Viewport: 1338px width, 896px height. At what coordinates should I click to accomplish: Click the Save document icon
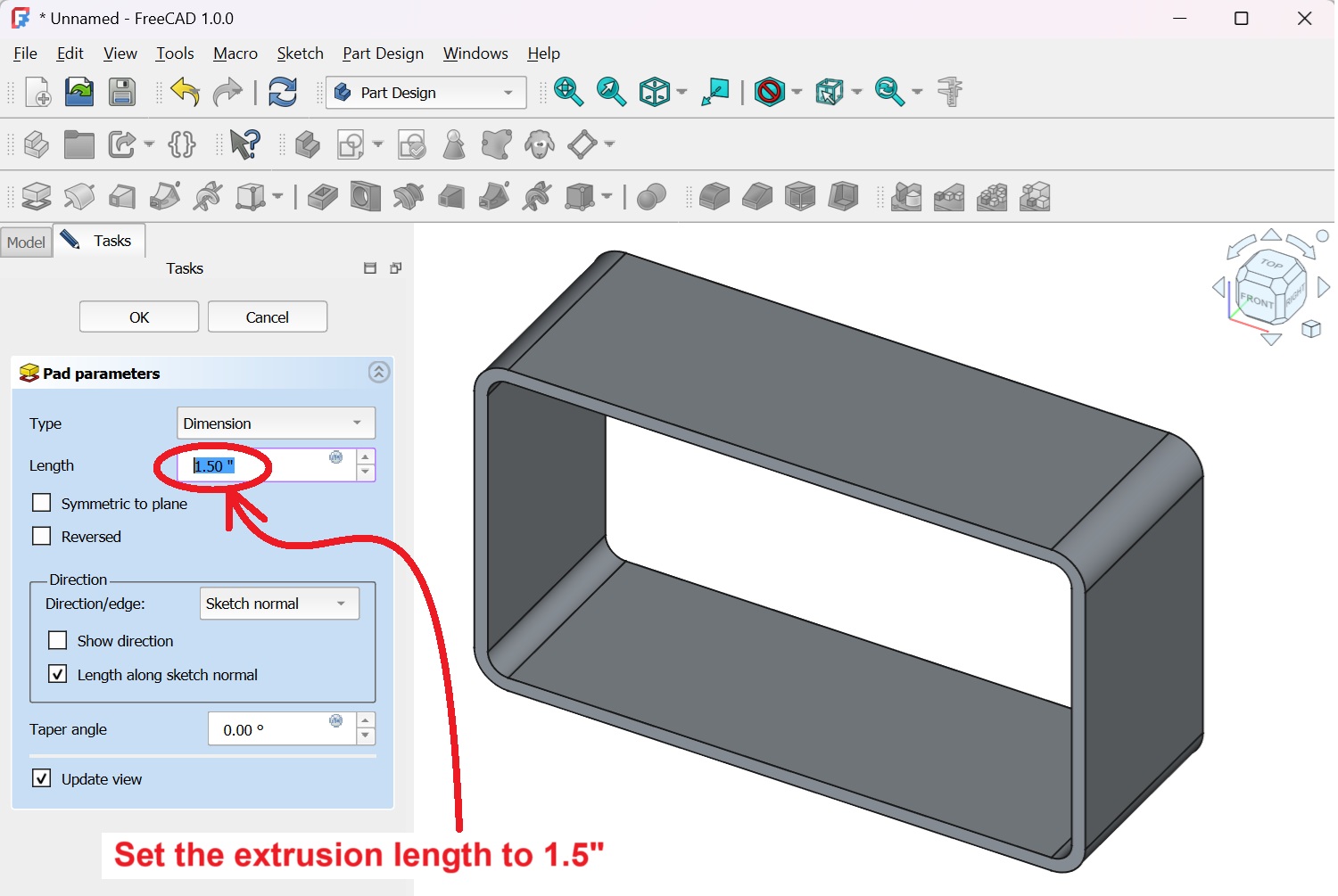(x=122, y=92)
